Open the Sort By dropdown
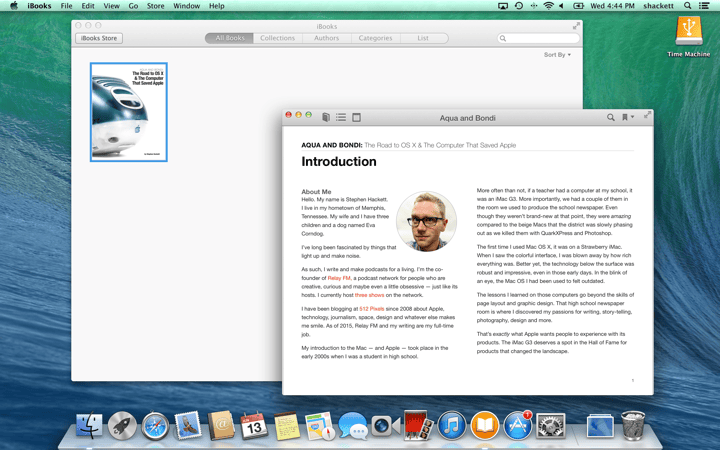The height and width of the screenshot is (450, 720). 557,55
